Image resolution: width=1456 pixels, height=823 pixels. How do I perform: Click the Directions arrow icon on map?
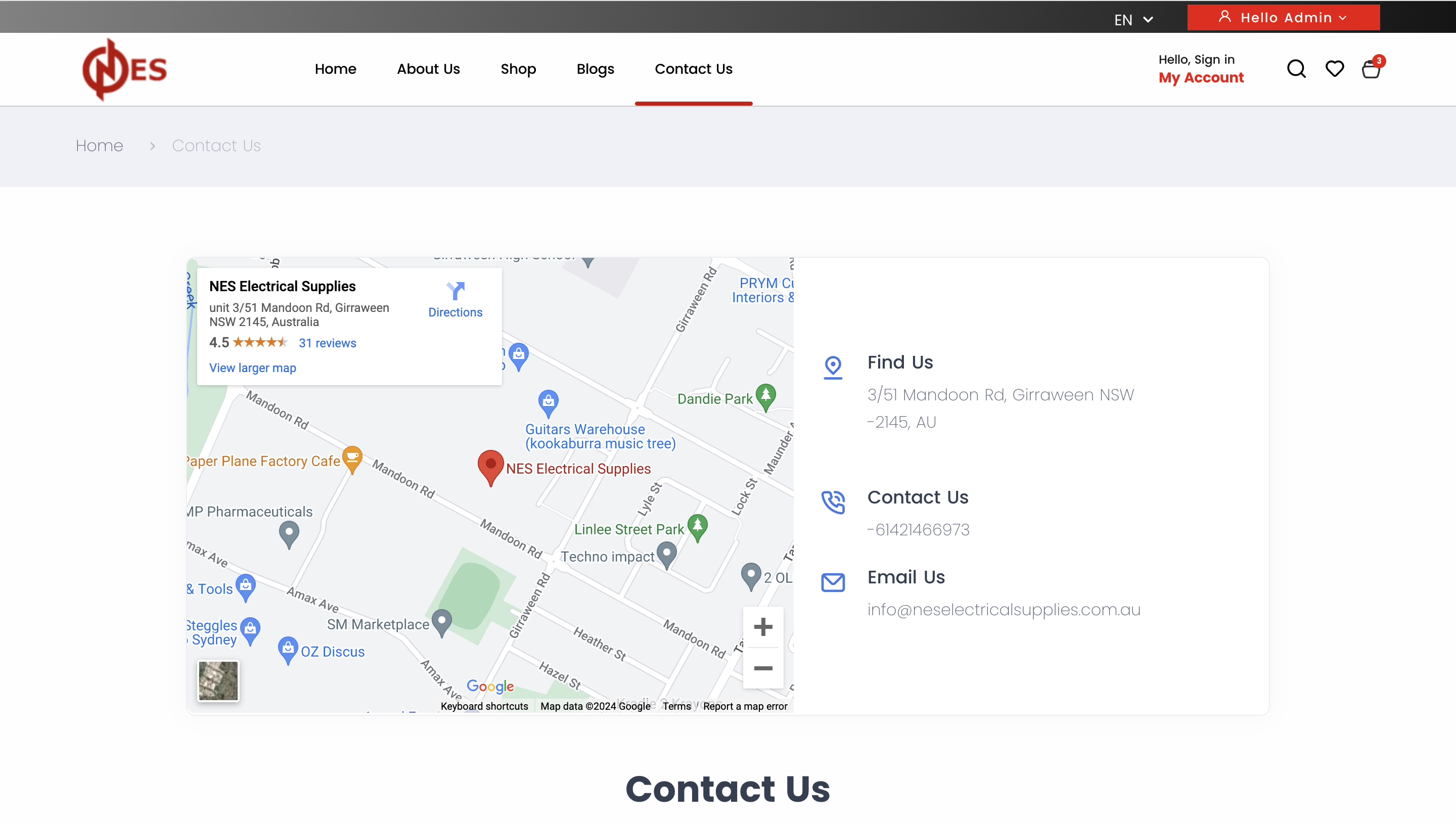pyautogui.click(x=455, y=291)
